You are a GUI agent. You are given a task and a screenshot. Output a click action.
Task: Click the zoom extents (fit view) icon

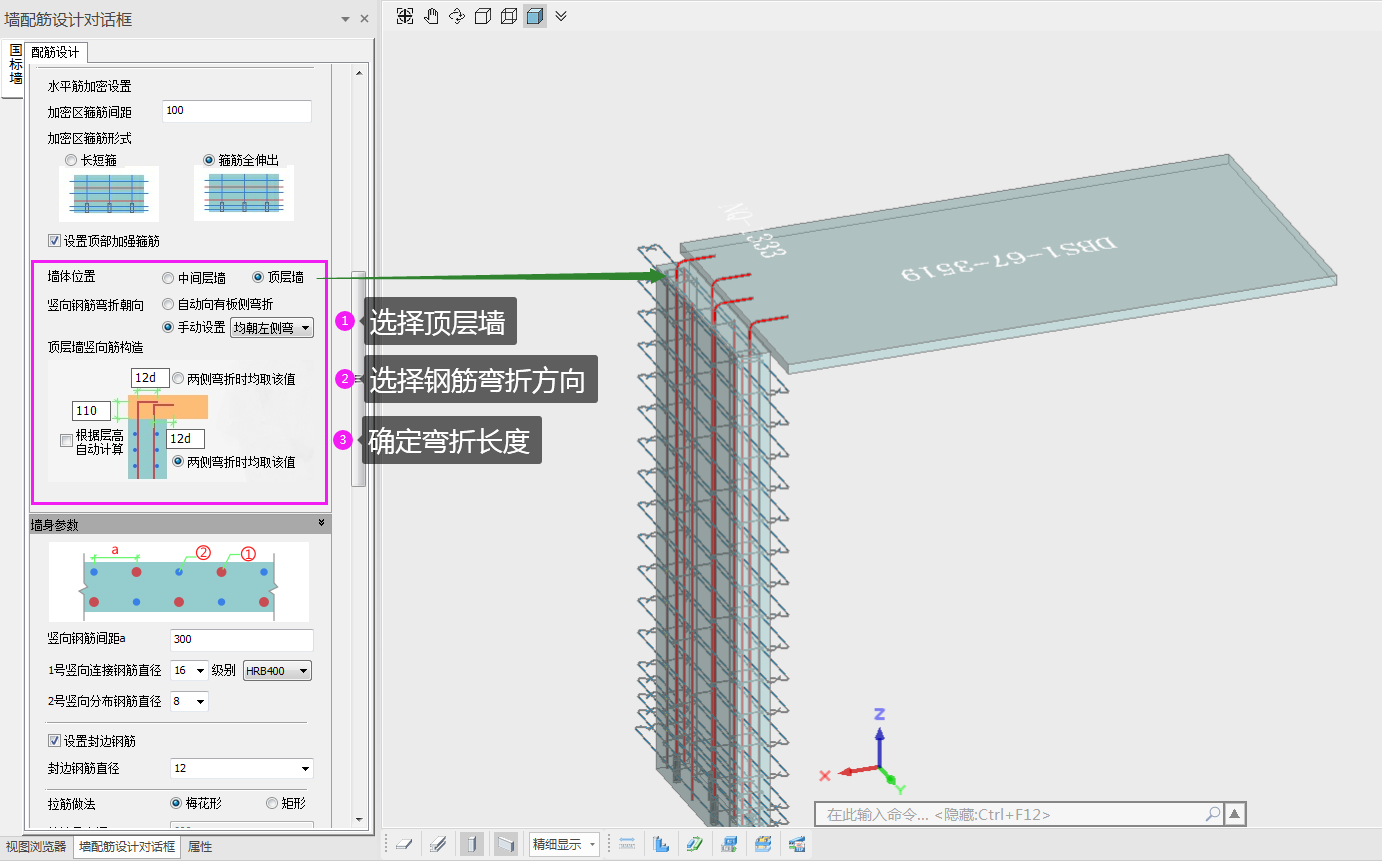[x=405, y=16]
